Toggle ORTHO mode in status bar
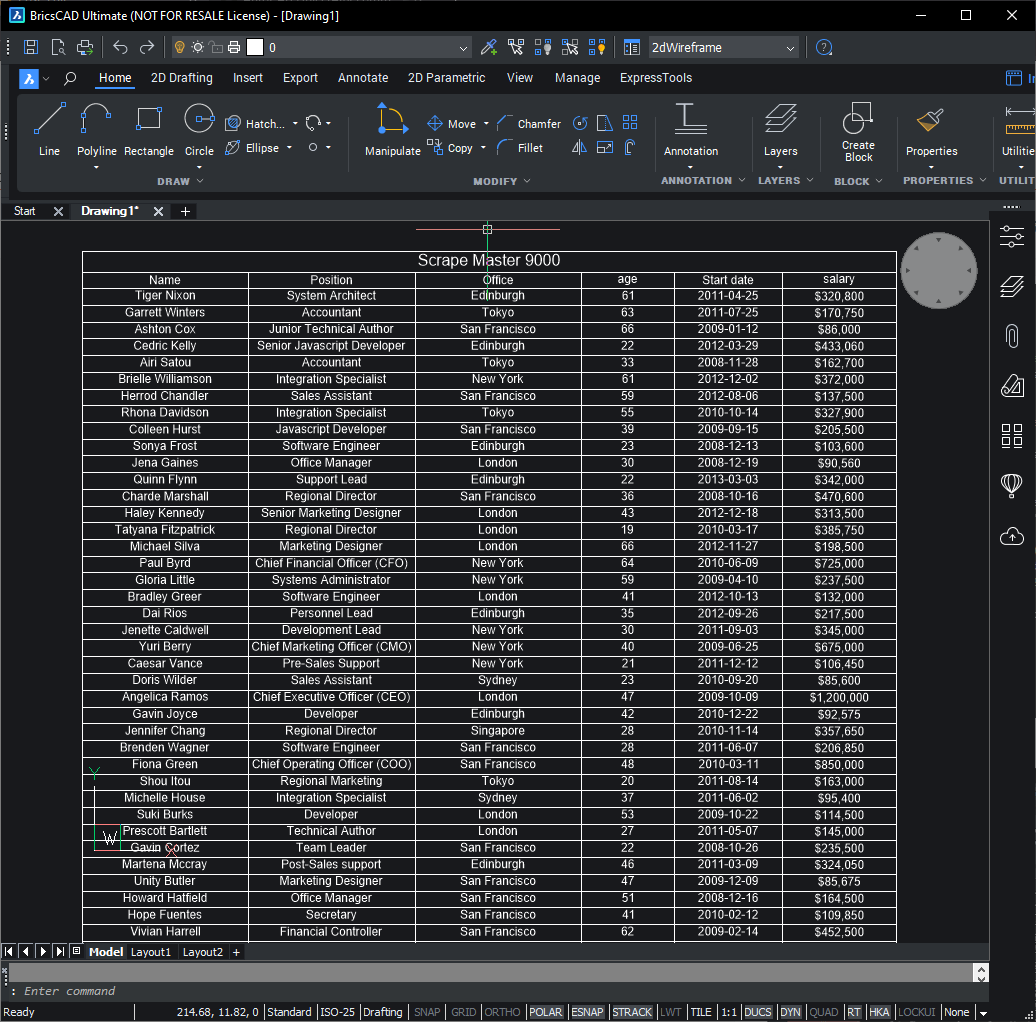The image size is (1036, 1022). click(x=502, y=1011)
